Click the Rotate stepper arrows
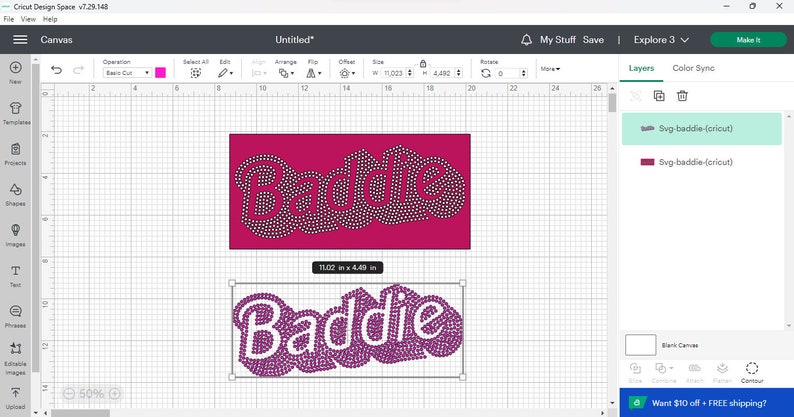The width and height of the screenshot is (794, 417). click(x=524, y=73)
